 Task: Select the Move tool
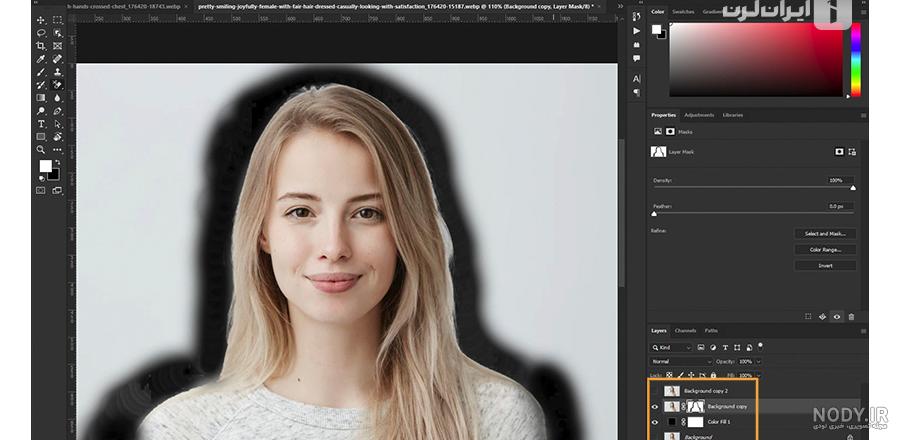tap(41, 20)
